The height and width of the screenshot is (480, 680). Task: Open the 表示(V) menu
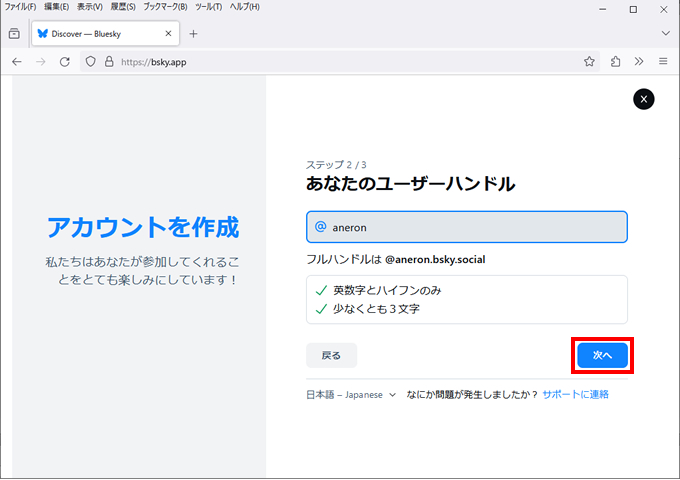(90, 7)
